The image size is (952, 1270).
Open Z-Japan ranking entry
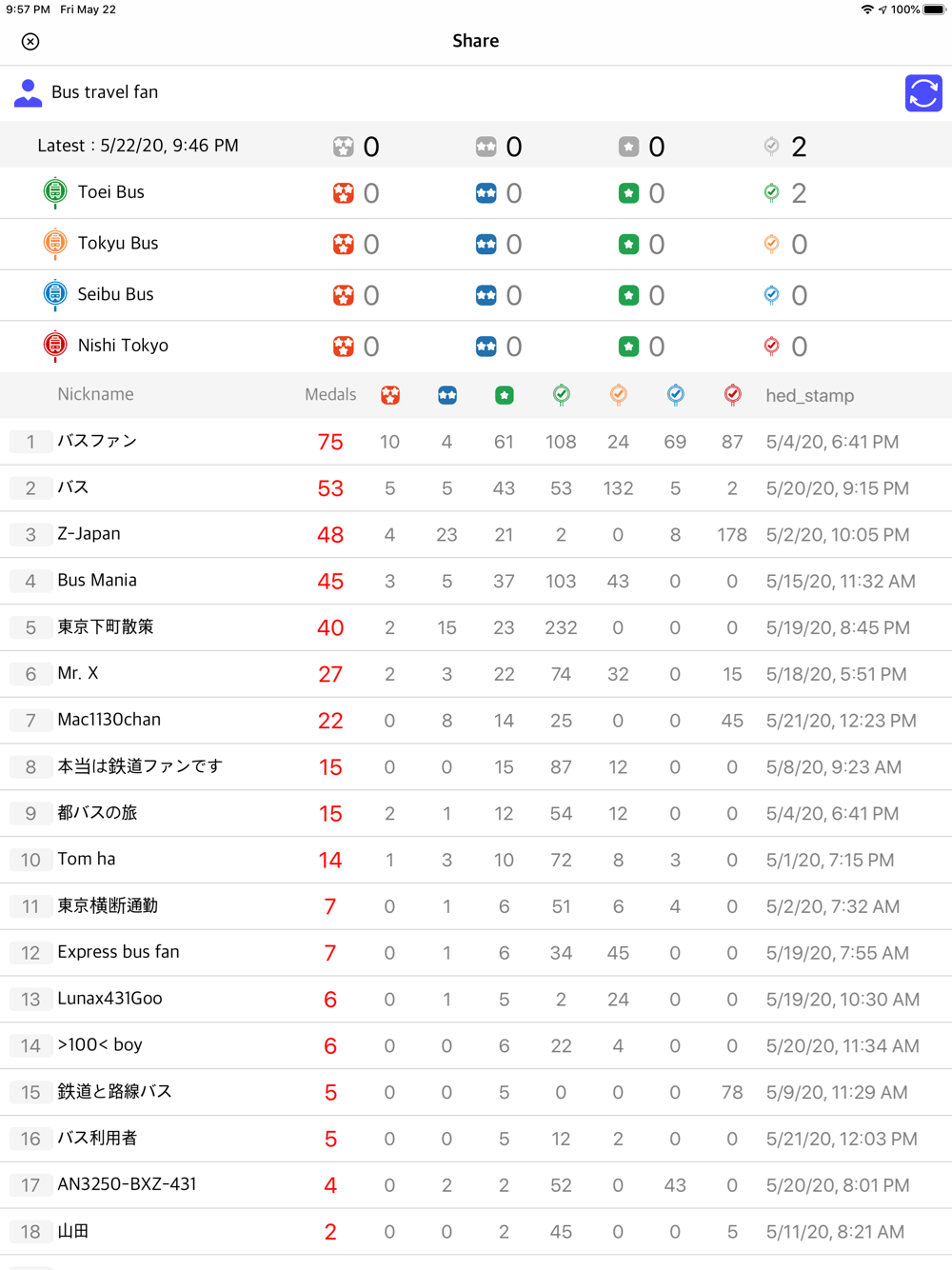coord(476,534)
